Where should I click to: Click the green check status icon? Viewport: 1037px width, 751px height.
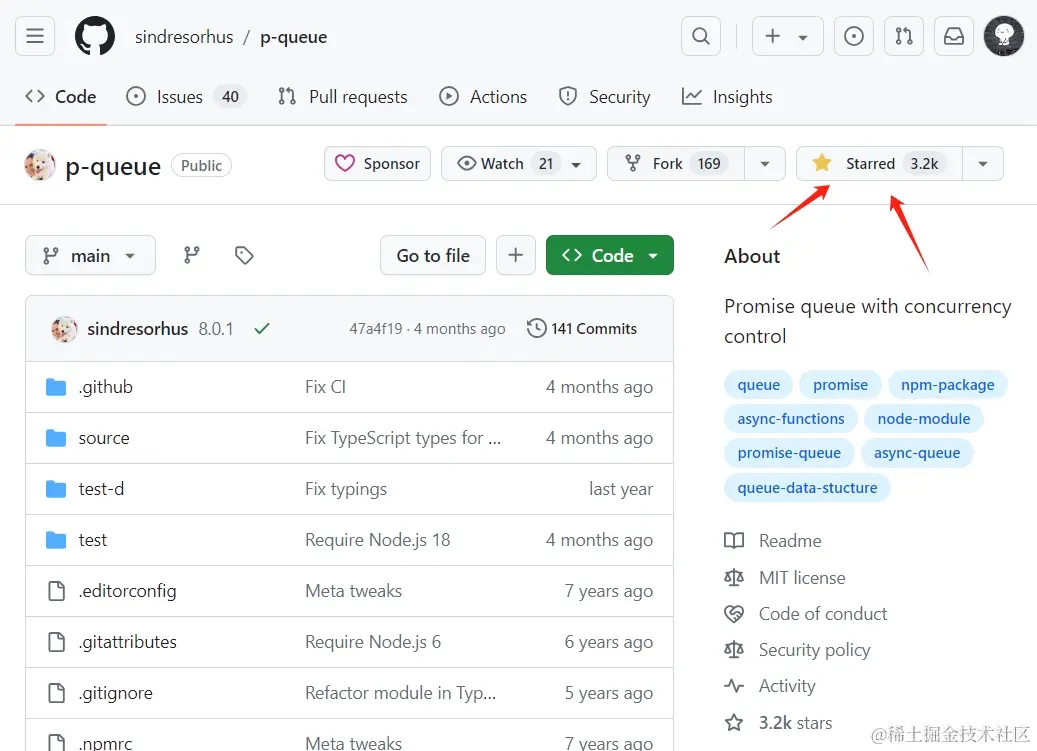(x=262, y=329)
